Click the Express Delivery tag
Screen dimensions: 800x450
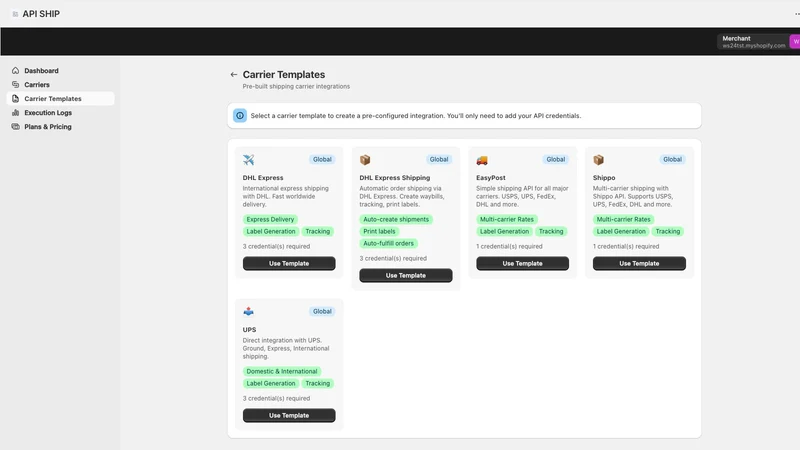click(x=270, y=219)
